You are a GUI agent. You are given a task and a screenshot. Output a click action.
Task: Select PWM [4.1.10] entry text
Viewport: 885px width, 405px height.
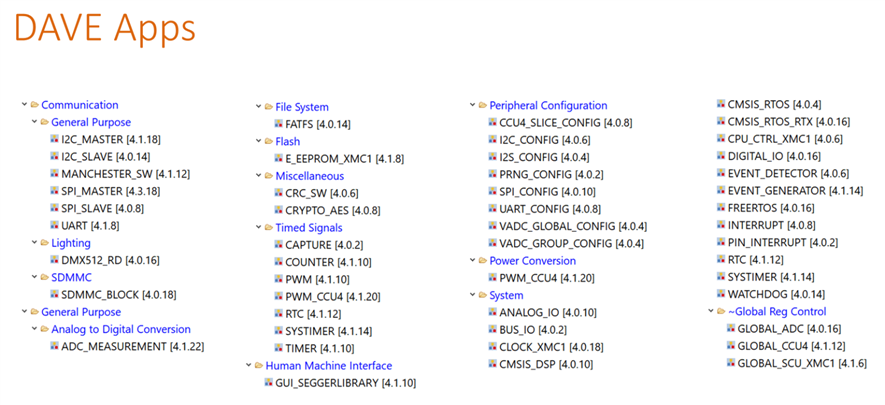tap(318, 279)
